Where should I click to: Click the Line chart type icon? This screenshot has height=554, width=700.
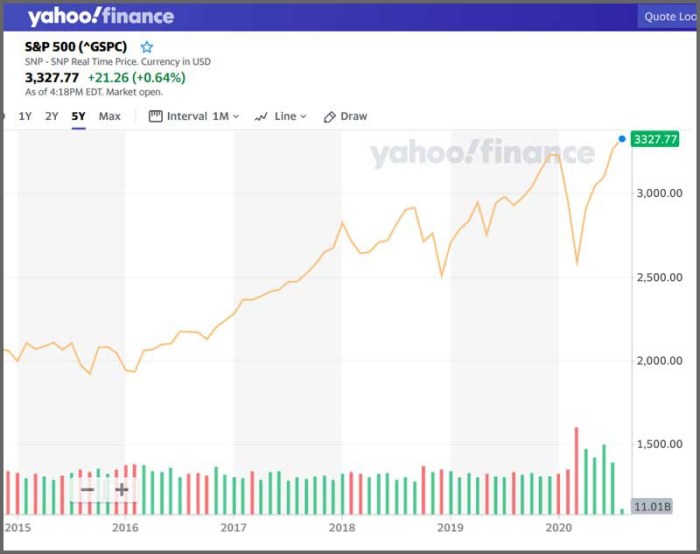261,117
